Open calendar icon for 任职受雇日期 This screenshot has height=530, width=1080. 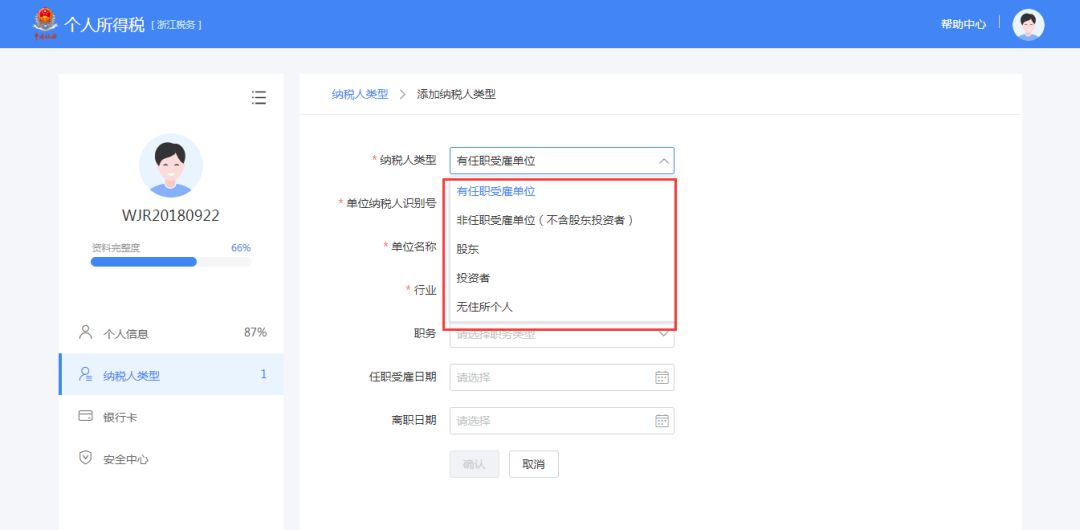(x=661, y=377)
